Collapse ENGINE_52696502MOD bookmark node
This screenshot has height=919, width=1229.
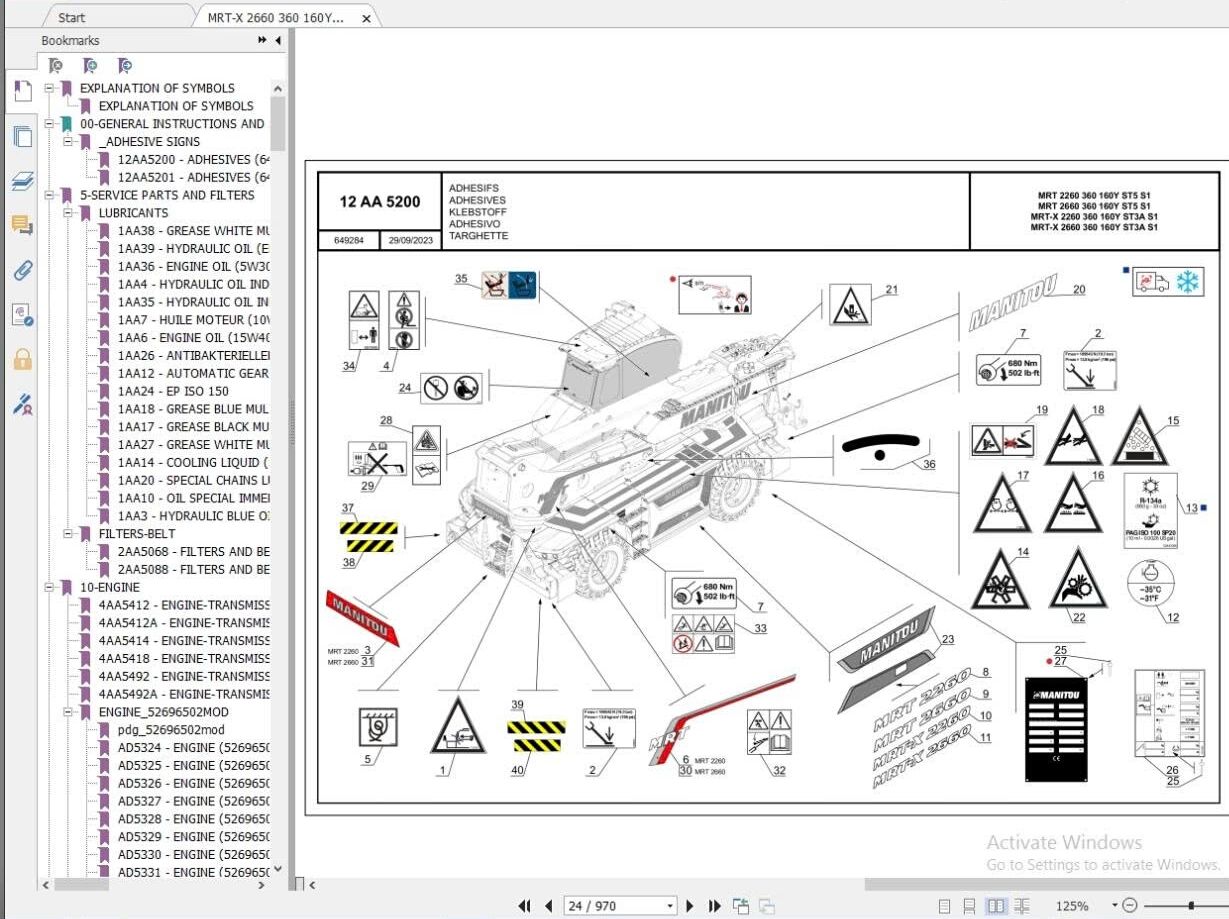point(69,712)
